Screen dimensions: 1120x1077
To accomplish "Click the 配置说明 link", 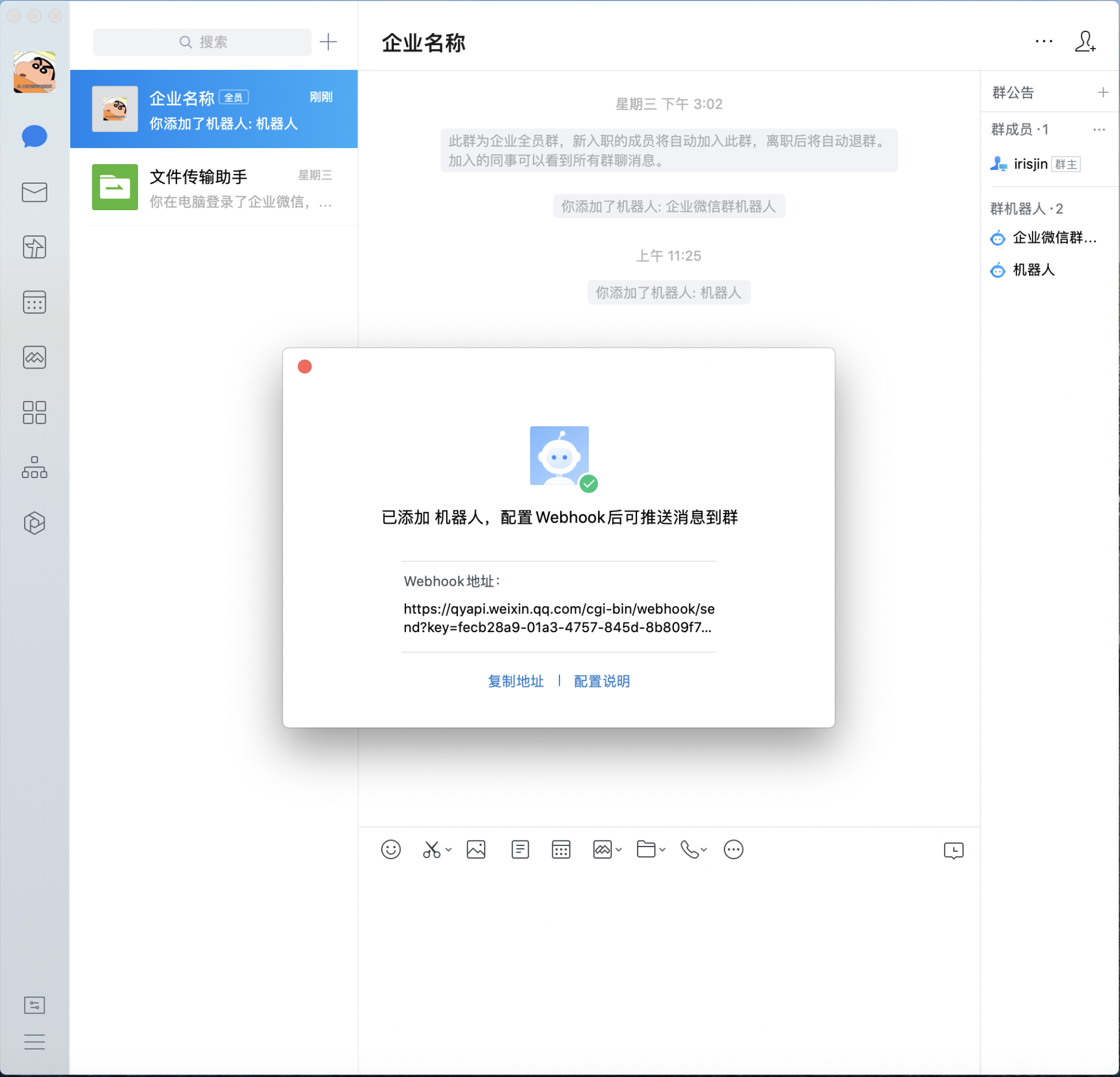I will pyautogui.click(x=602, y=681).
